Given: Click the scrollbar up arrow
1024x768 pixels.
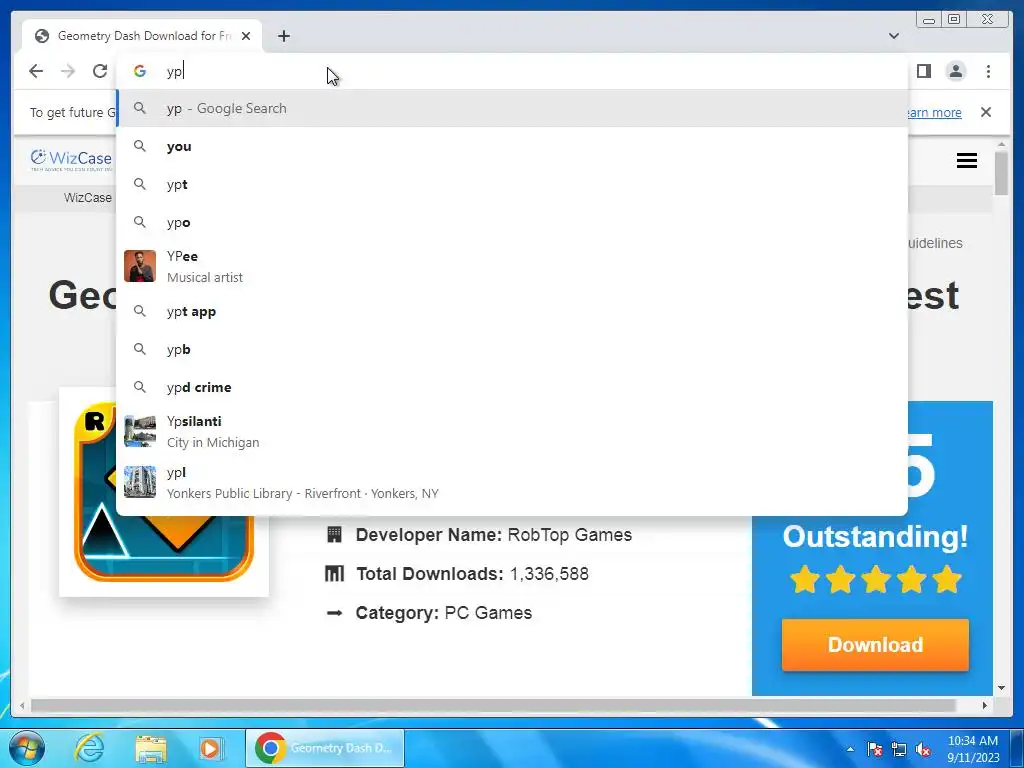Looking at the screenshot, I should pos(1001,144).
